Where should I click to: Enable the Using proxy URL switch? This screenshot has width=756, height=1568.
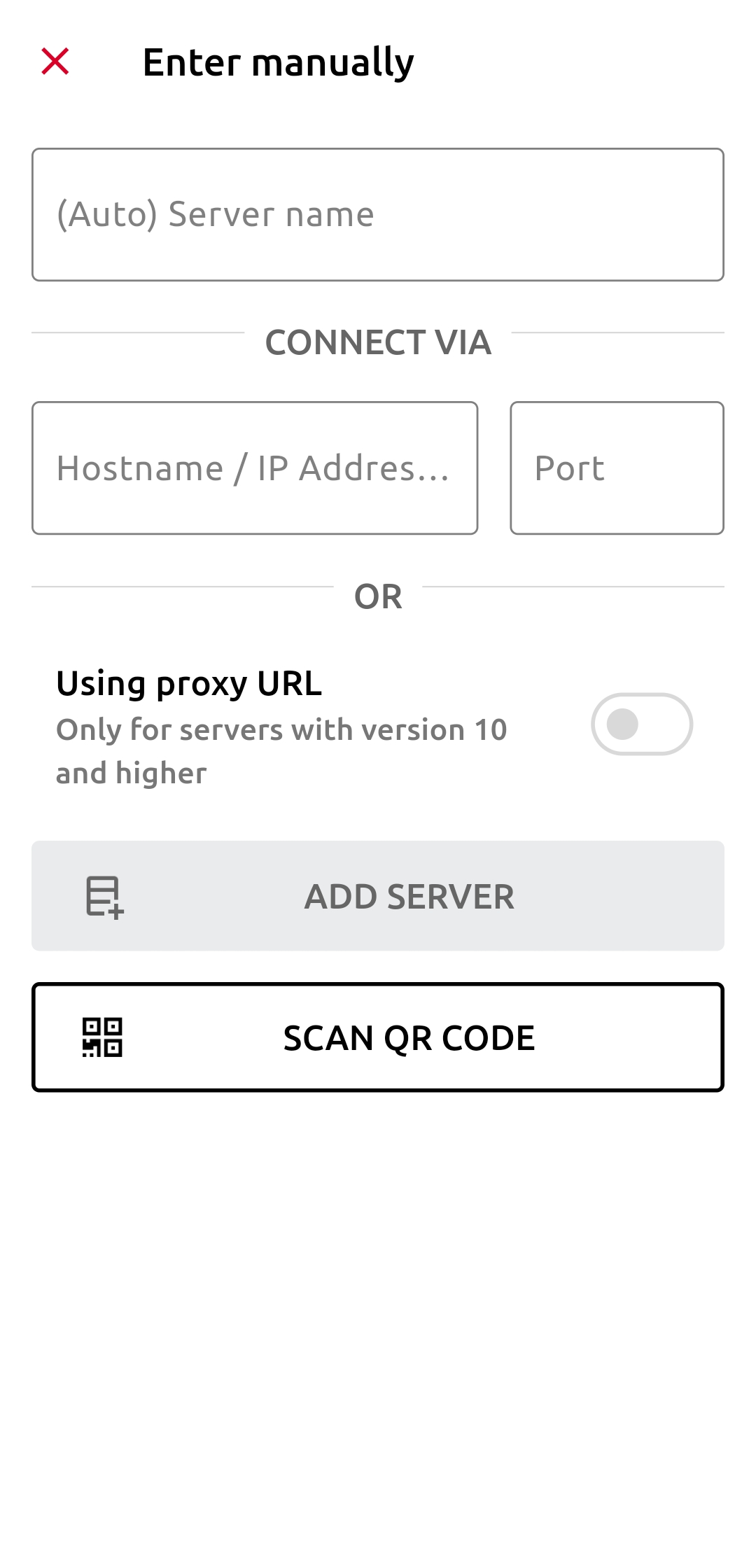click(641, 724)
